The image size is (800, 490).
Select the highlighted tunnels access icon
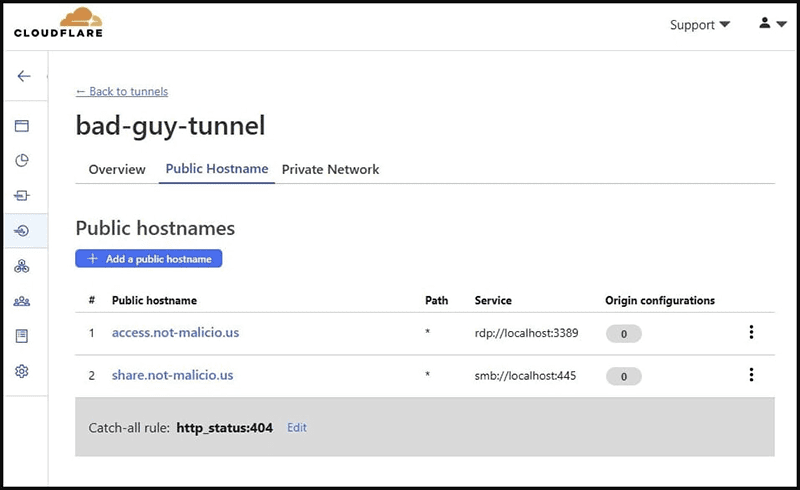tap(21, 231)
